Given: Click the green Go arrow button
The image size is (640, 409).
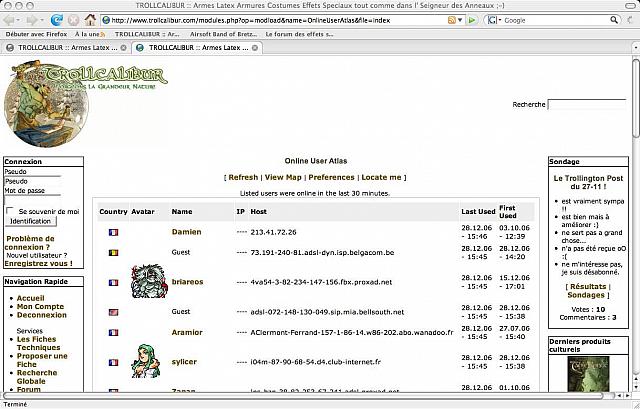Looking at the screenshot, I should coord(472,20).
